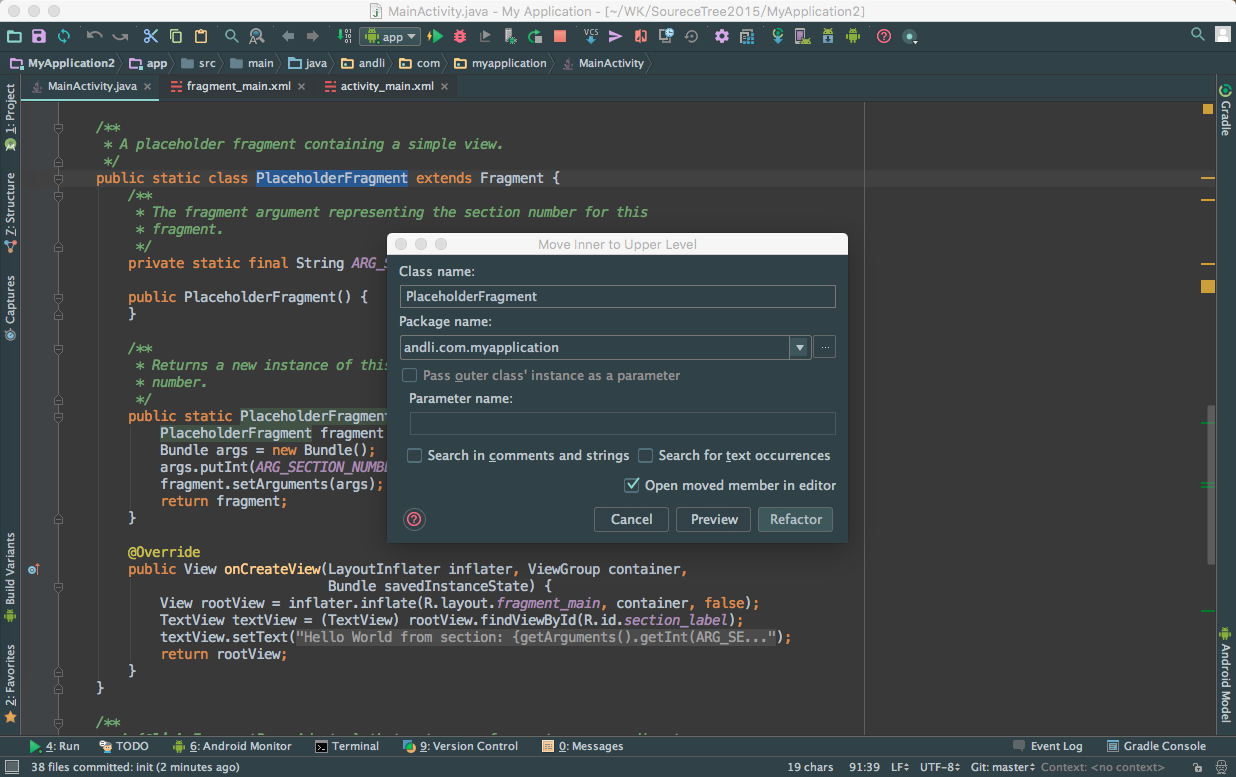The height and width of the screenshot is (777, 1236).
Task: Click the Git: master branch selector
Action: pos(1003,767)
